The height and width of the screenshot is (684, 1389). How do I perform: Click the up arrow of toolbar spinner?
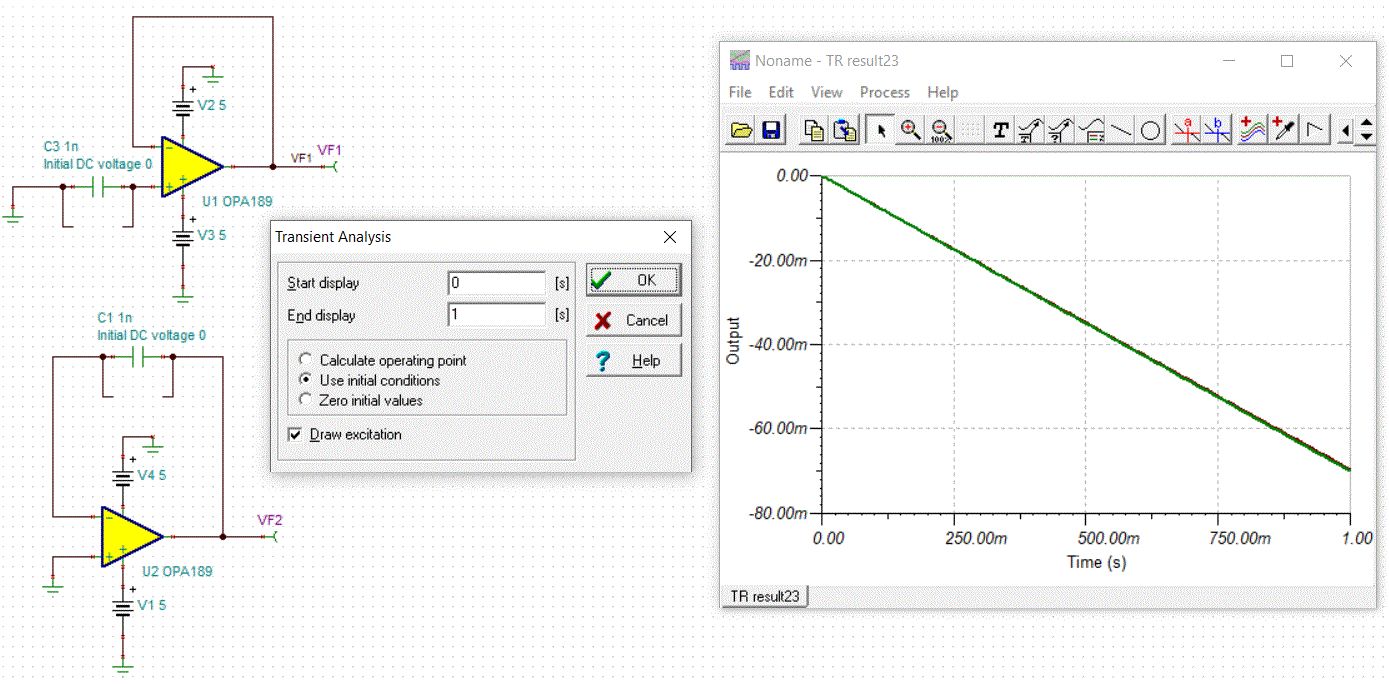tap(1366, 122)
